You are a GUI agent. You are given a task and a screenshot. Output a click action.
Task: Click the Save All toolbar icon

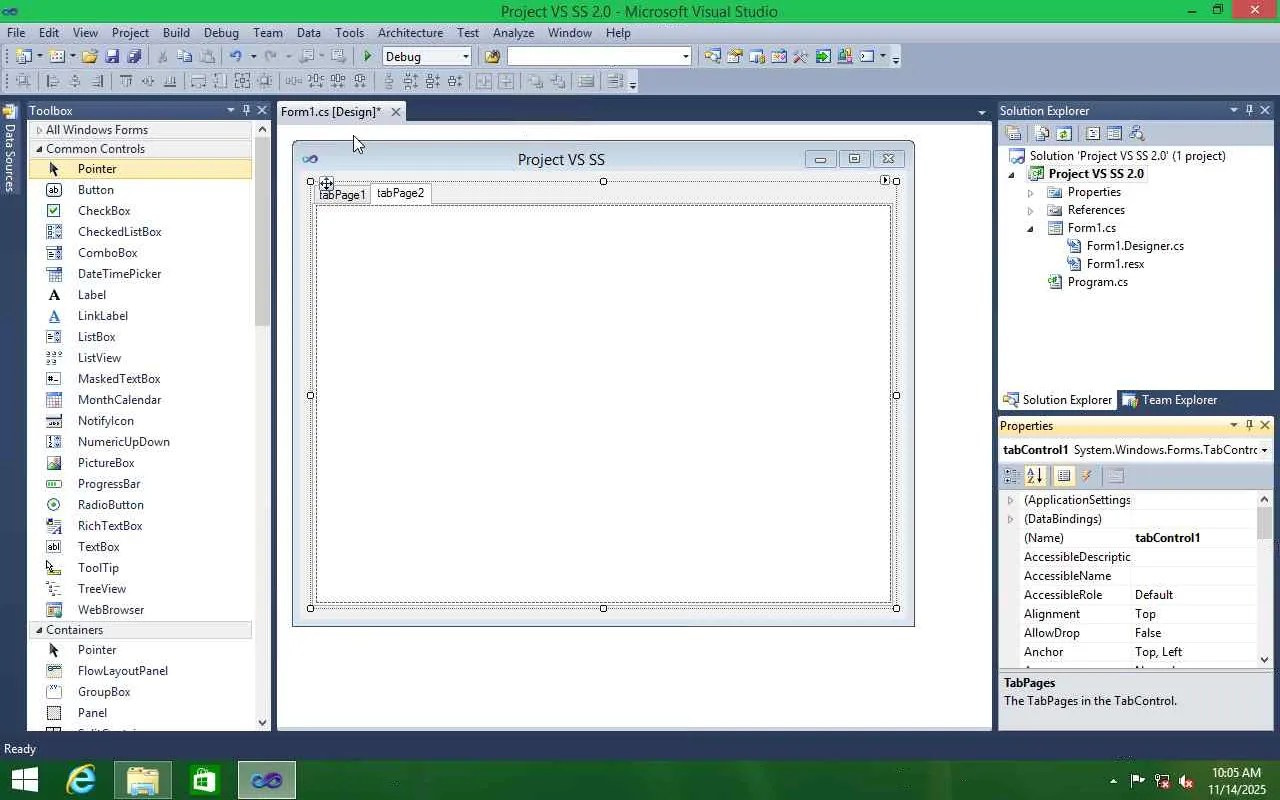click(134, 57)
